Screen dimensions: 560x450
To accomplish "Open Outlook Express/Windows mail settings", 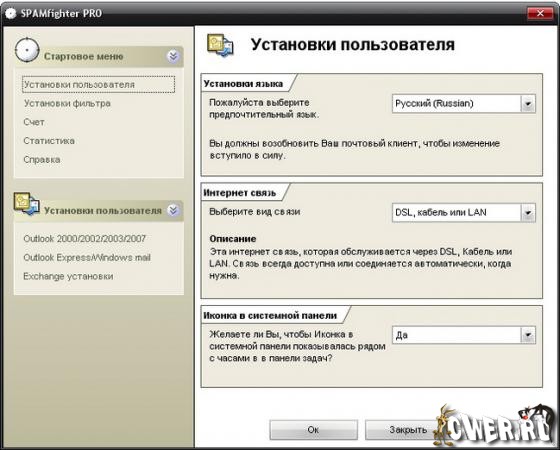I will pos(87,258).
